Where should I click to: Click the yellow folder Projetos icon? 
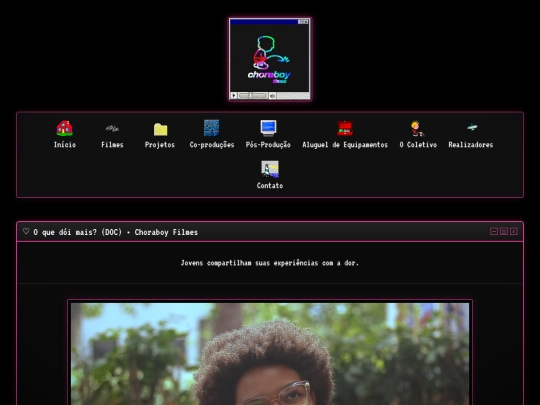tap(160, 129)
